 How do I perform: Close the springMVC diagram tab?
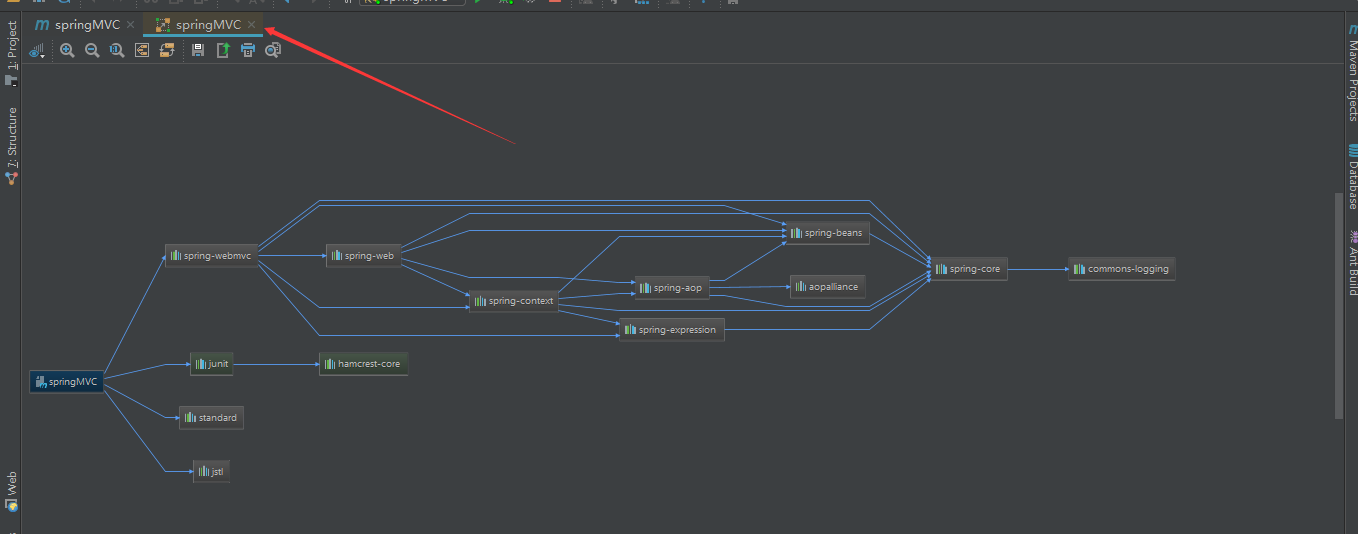(252, 25)
